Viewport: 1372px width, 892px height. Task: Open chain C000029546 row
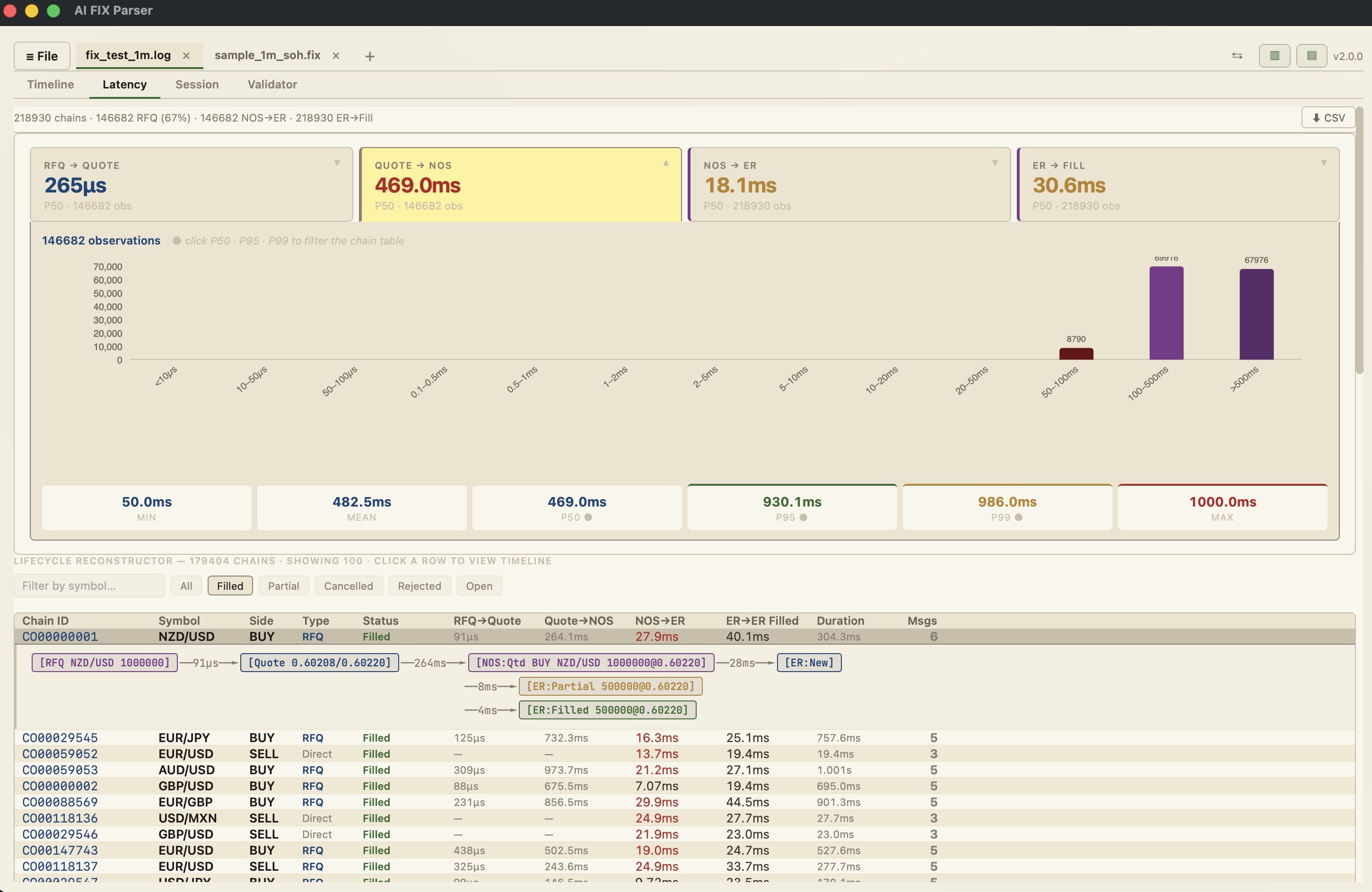[684, 834]
